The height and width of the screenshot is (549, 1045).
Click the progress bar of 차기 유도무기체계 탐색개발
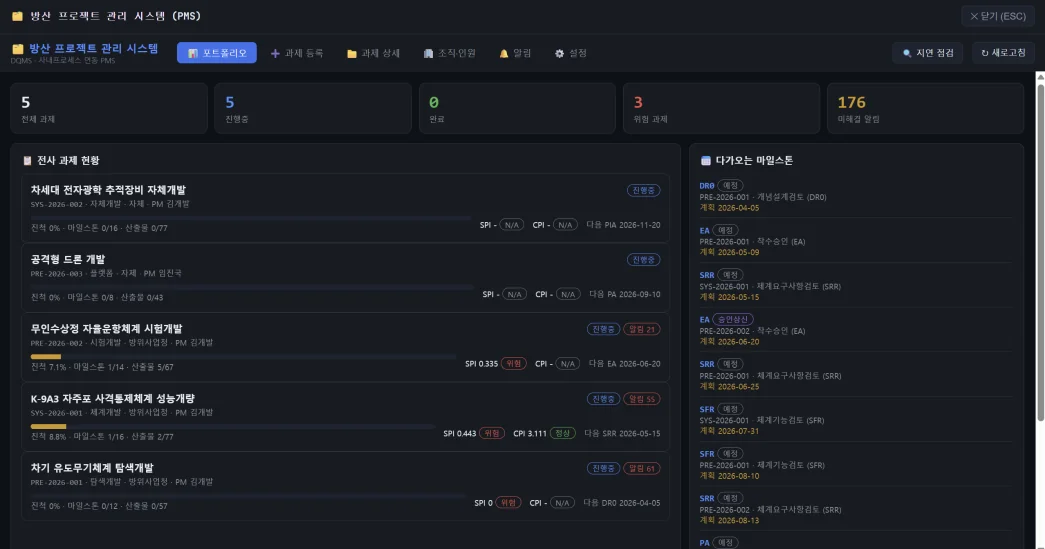pos(248,496)
